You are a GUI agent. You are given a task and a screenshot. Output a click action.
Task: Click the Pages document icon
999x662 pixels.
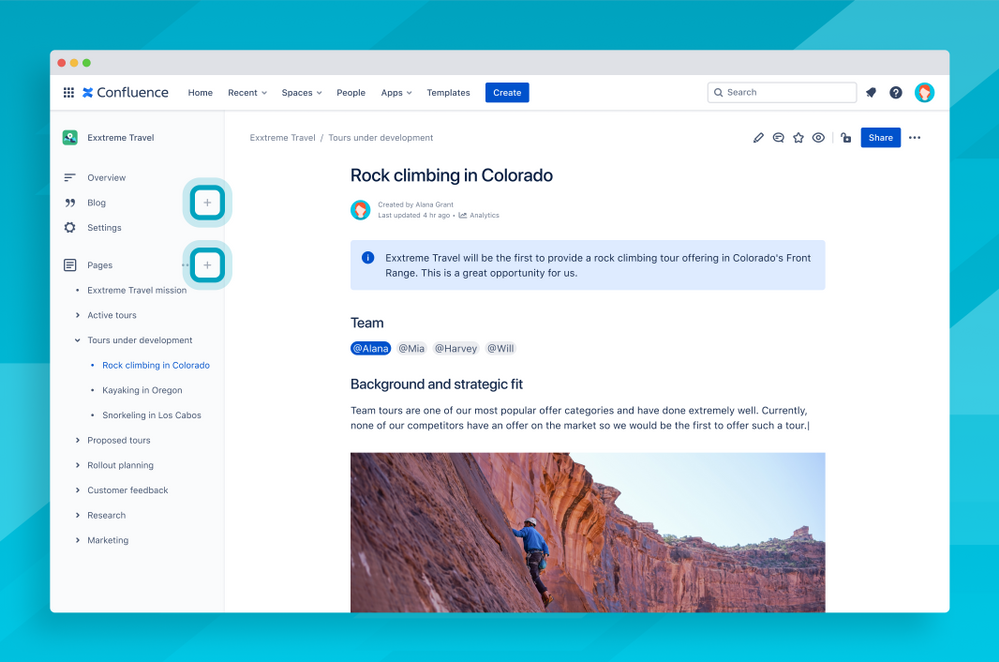pos(69,265)
